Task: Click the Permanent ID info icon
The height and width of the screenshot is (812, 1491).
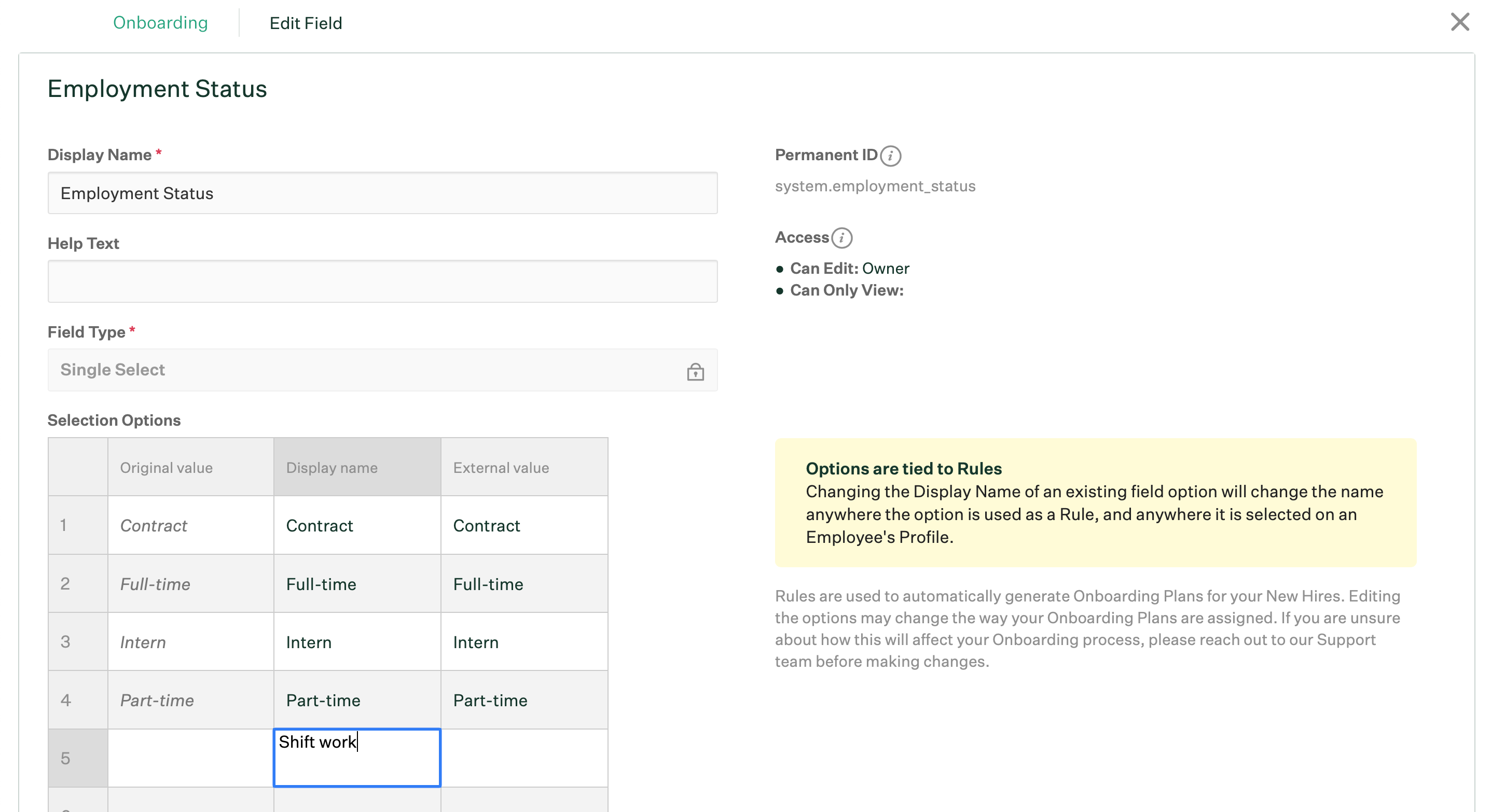Action: coord(890,156)
